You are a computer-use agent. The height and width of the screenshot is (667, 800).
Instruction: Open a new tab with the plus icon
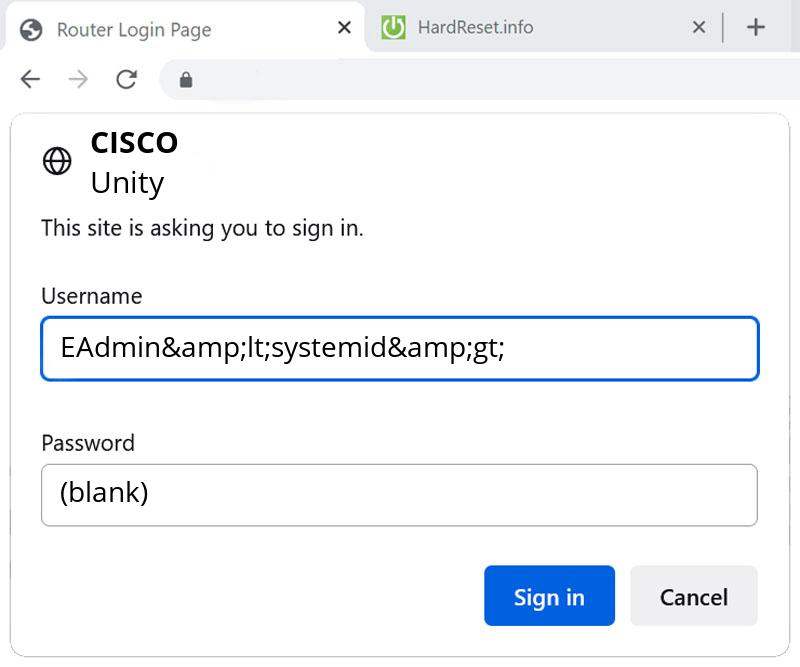coord(757,26)
